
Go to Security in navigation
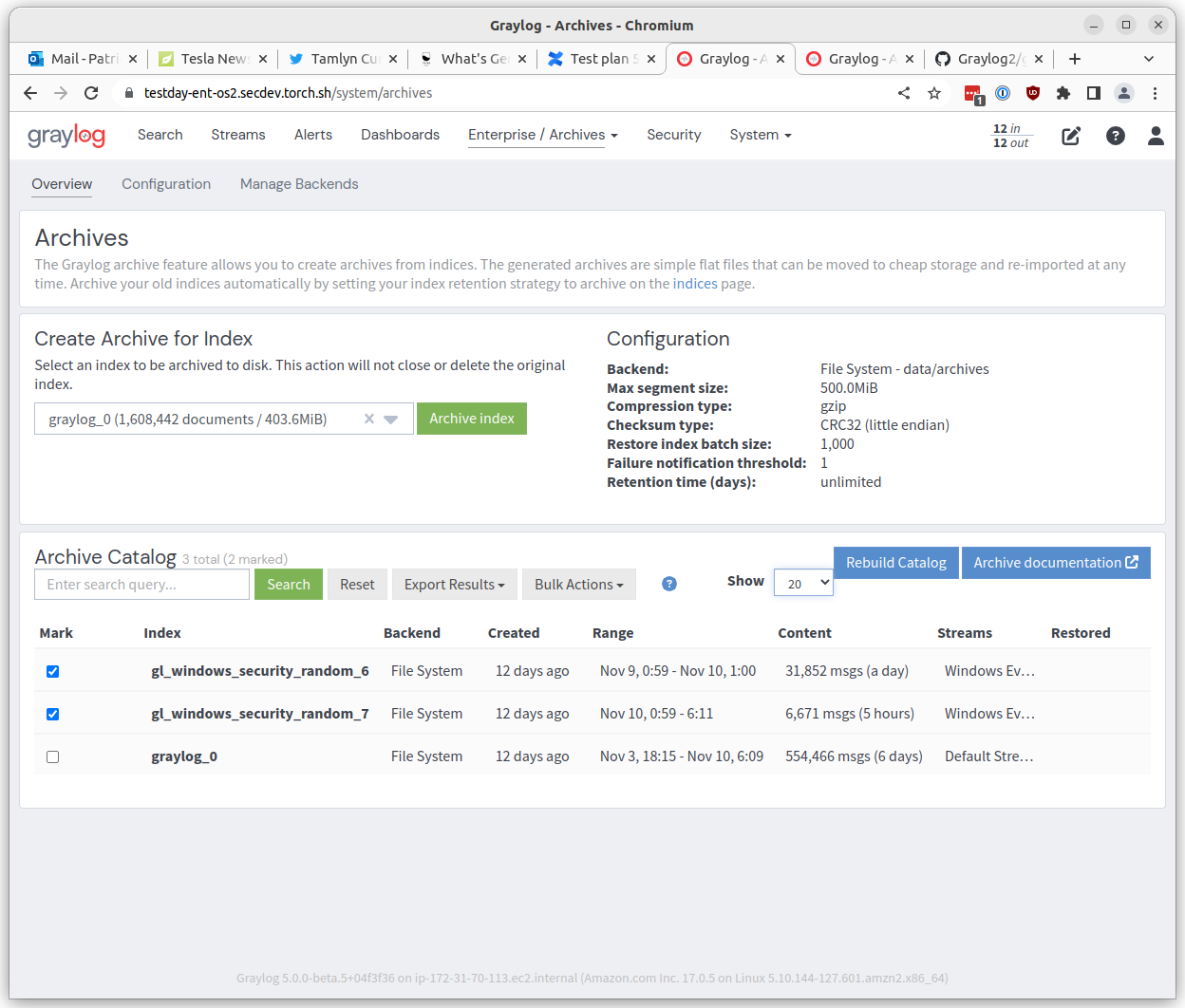(x=674, y=135)
